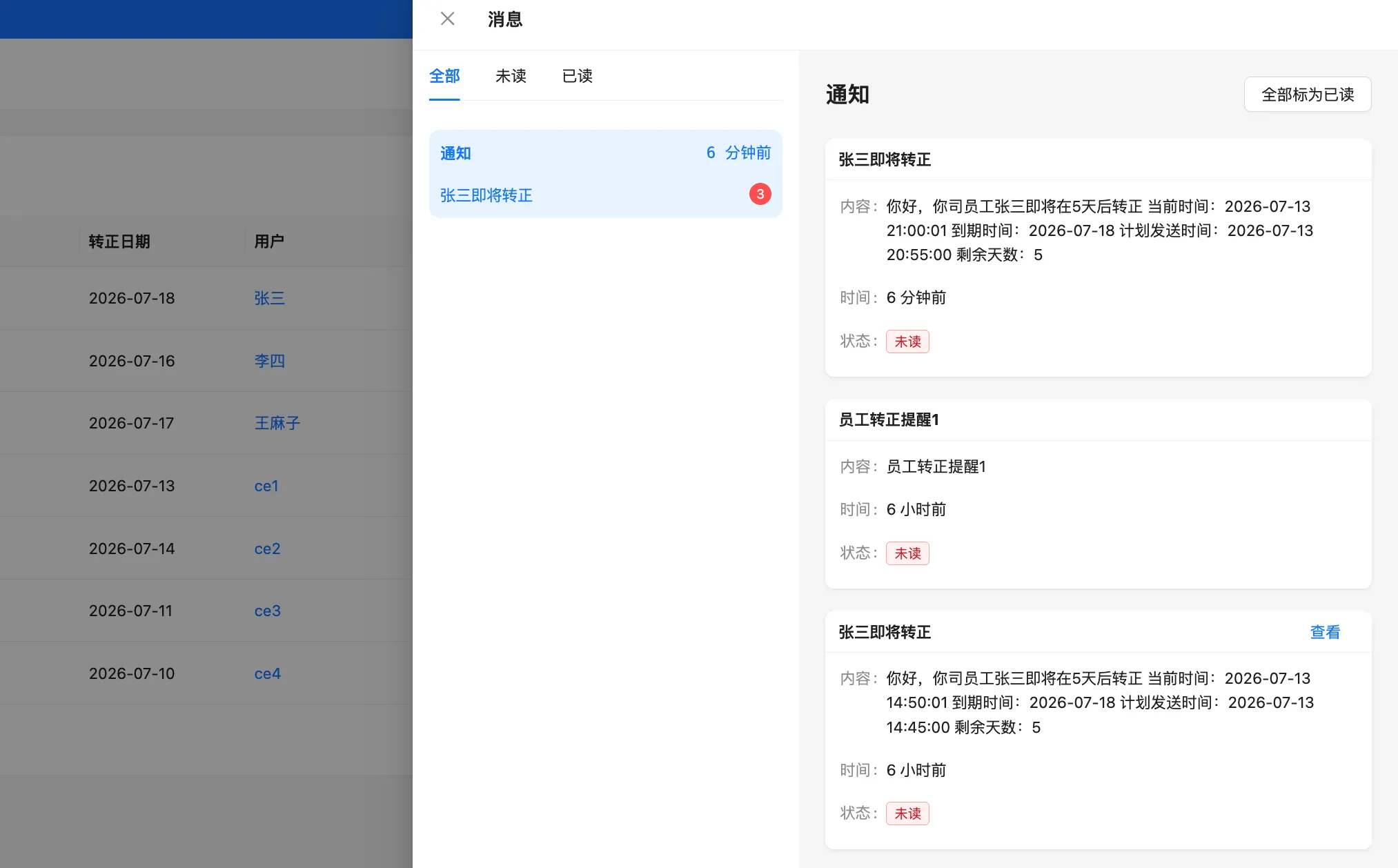Click the 2026-07-13 date cell in the table
Screen dimensions: 1398x868
132,486
